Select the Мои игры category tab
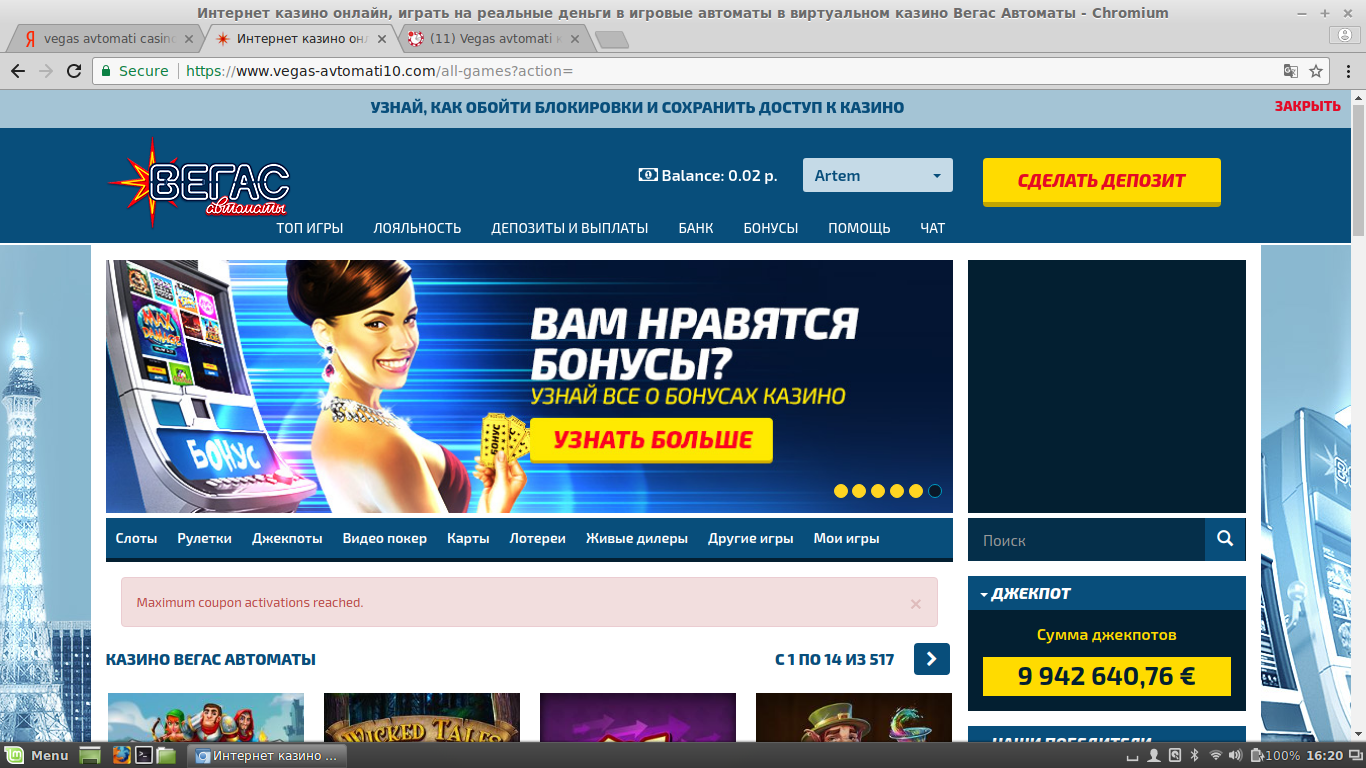The width and height of the screenshot is (1366, 768). [x=847, y=538]
